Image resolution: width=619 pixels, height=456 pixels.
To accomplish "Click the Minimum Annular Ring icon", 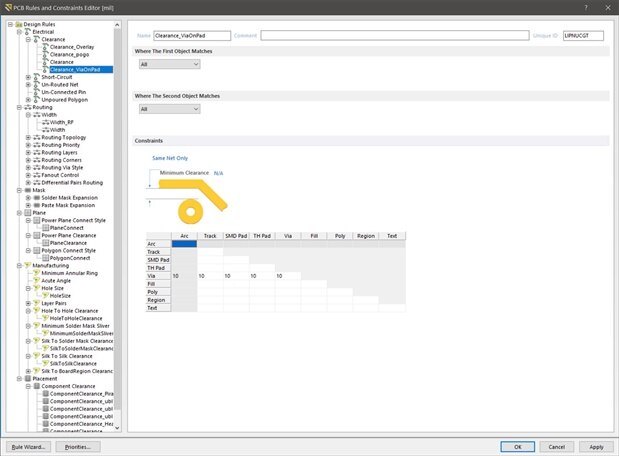I will (37, 273).
